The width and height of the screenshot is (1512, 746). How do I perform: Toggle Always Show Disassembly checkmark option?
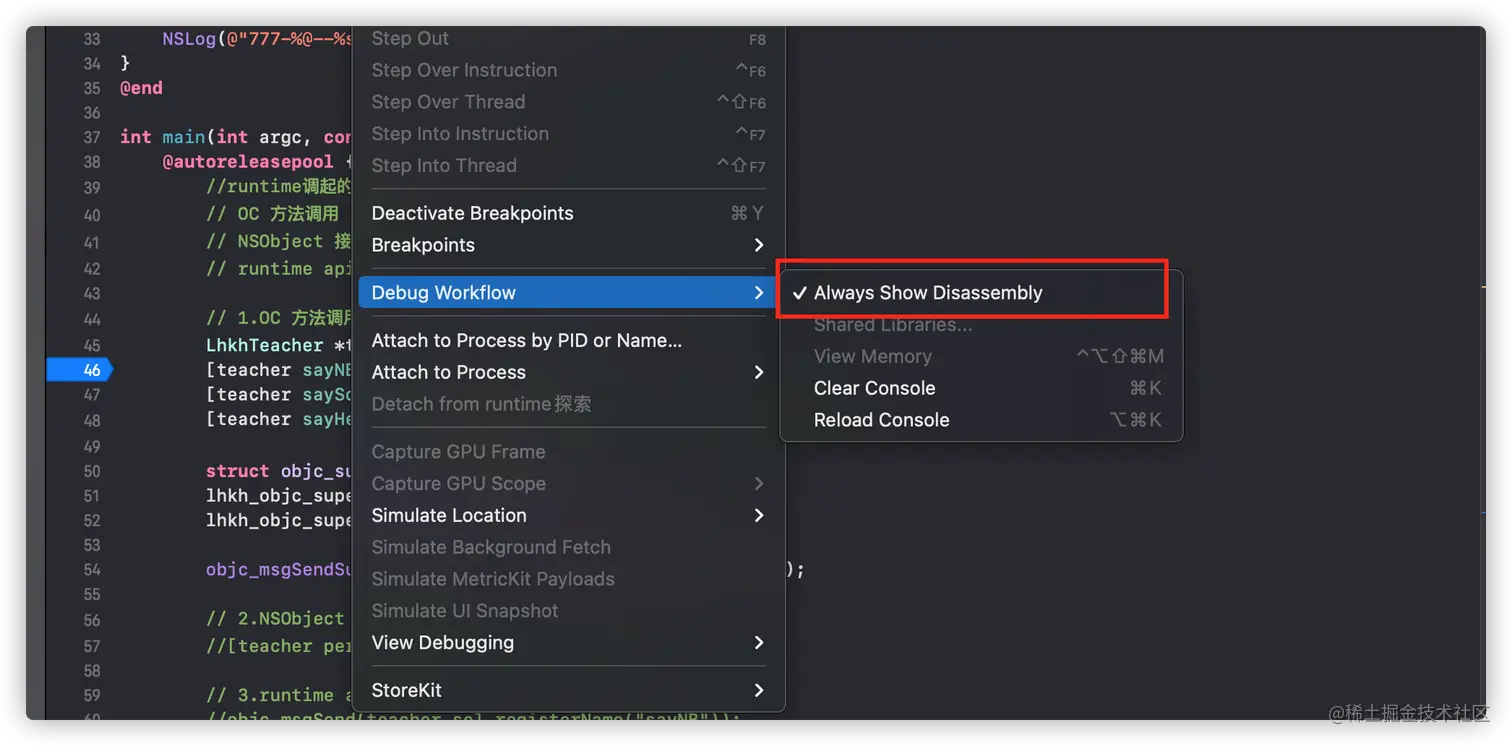point(981,293)
